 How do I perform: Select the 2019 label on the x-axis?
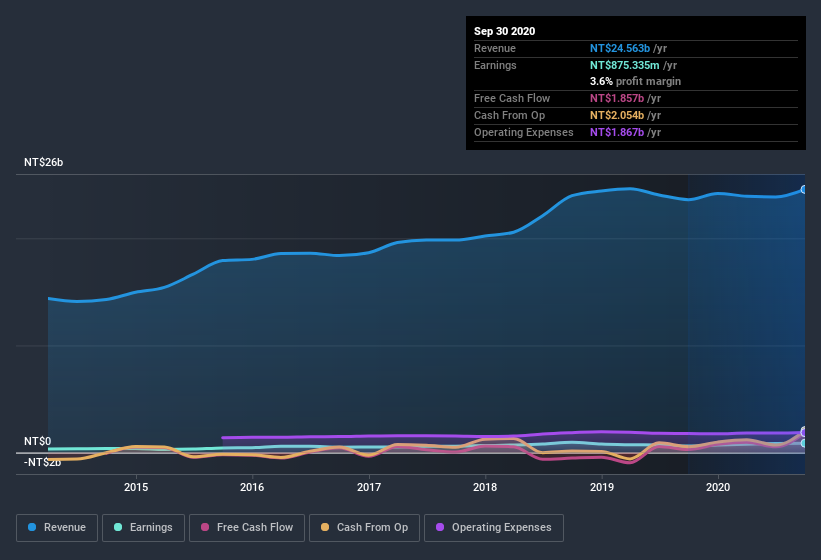click(x=602, y=487)
